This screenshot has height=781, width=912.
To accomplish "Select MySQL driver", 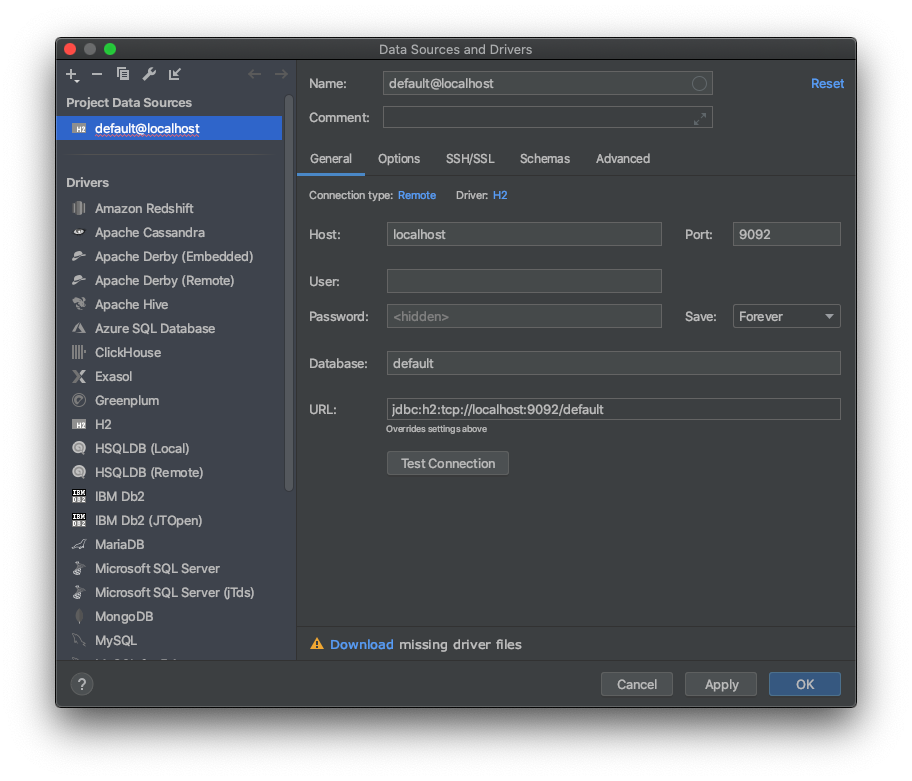I will 170,640.
